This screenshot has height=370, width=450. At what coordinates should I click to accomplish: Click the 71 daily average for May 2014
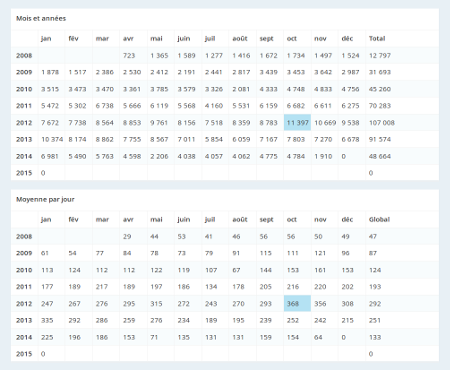[154, 337]
